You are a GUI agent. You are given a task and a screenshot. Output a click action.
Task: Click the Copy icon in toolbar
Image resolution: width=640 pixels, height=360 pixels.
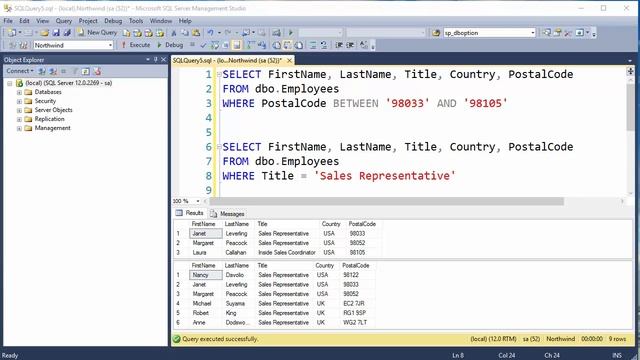point(185,33)
